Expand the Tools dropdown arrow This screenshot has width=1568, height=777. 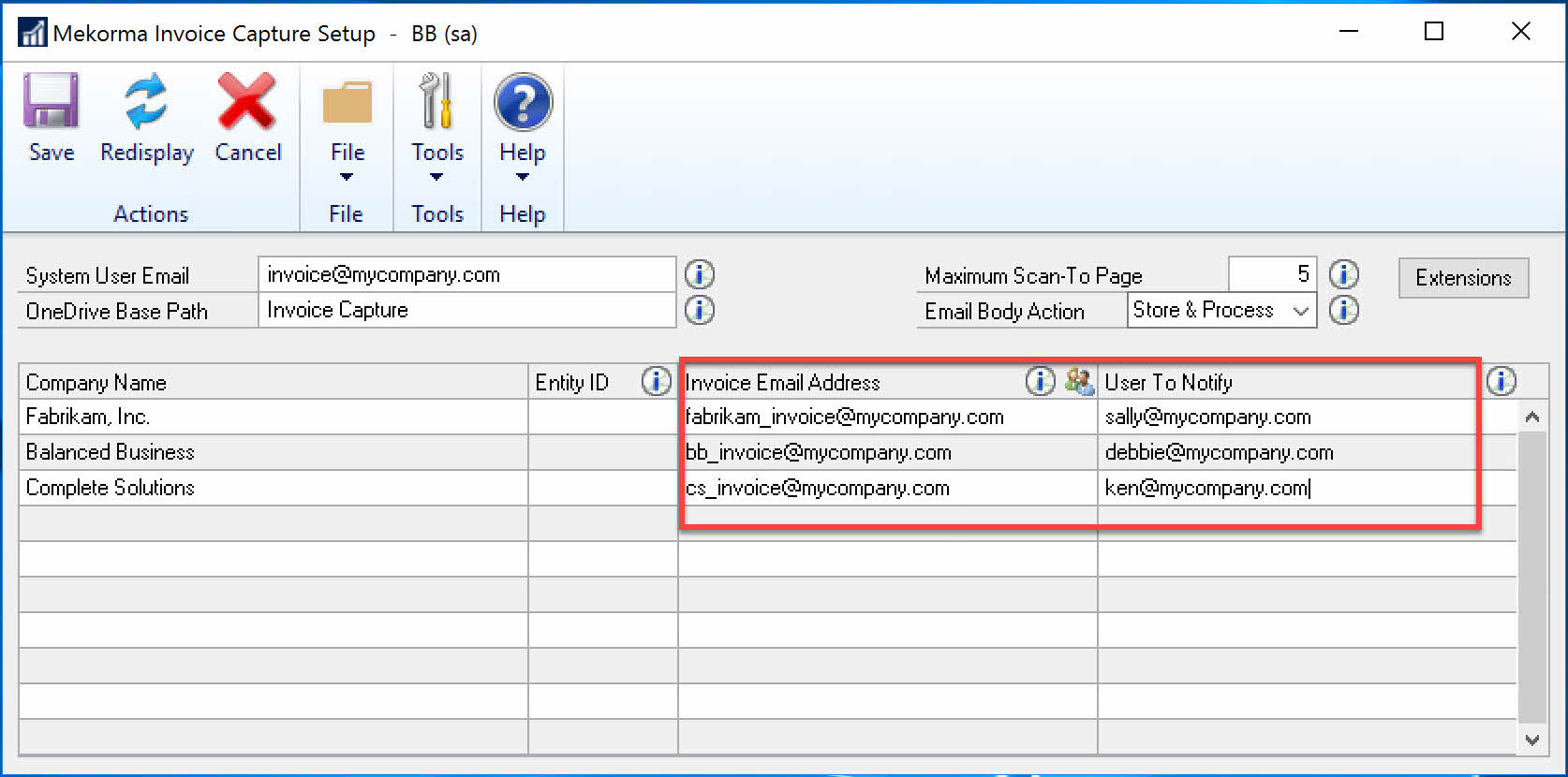click(436, 177)
